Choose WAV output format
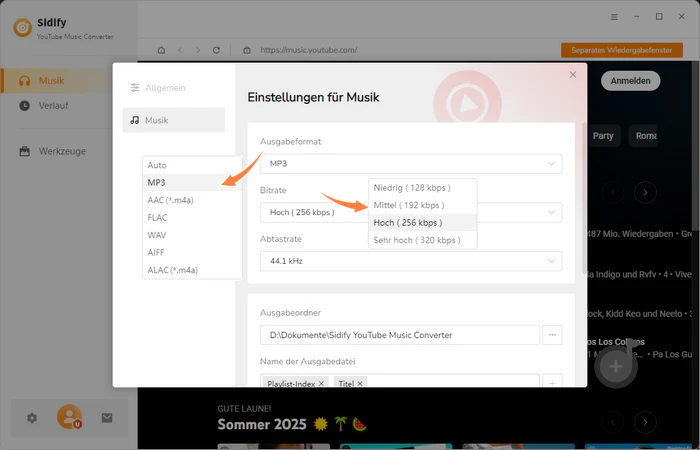Viewport: 700px width, 450px height. pyautogui.click(x=192, y=235)
